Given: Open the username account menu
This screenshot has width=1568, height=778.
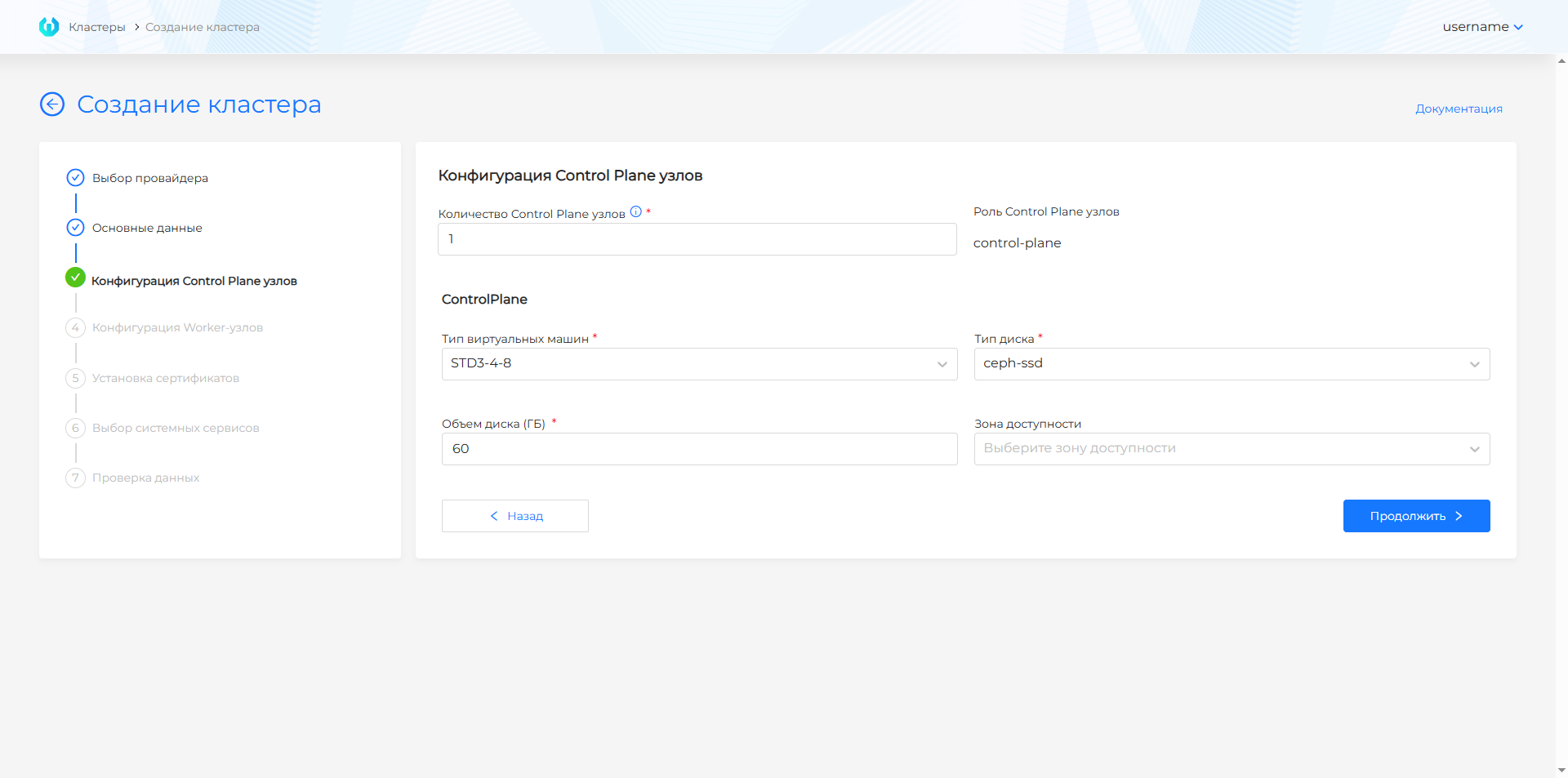Looking at the screenshot, I should point(1482,27).
